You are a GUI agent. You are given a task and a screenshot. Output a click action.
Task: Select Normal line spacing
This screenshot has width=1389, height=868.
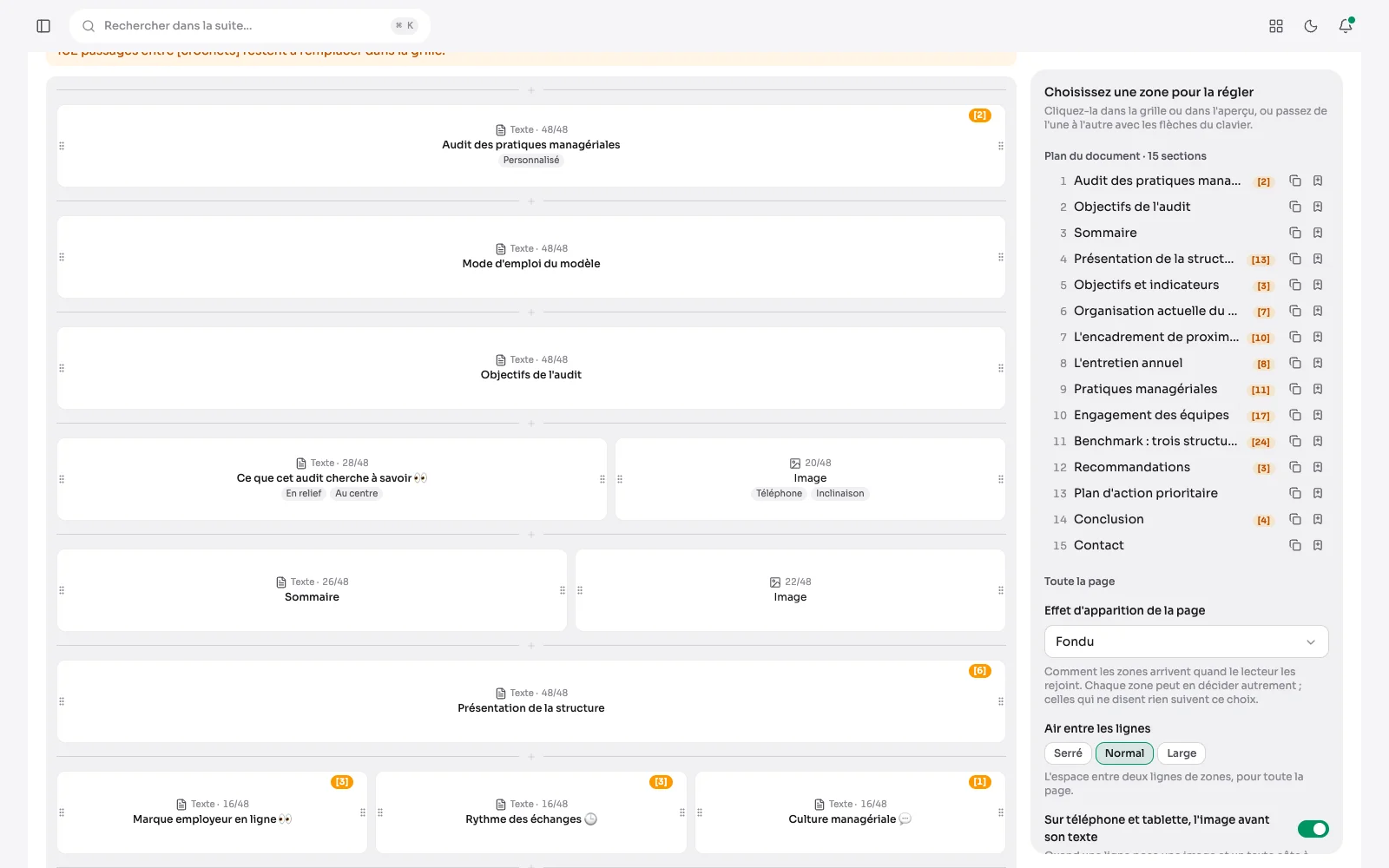pyautogui.click(x=1124, y=753)
